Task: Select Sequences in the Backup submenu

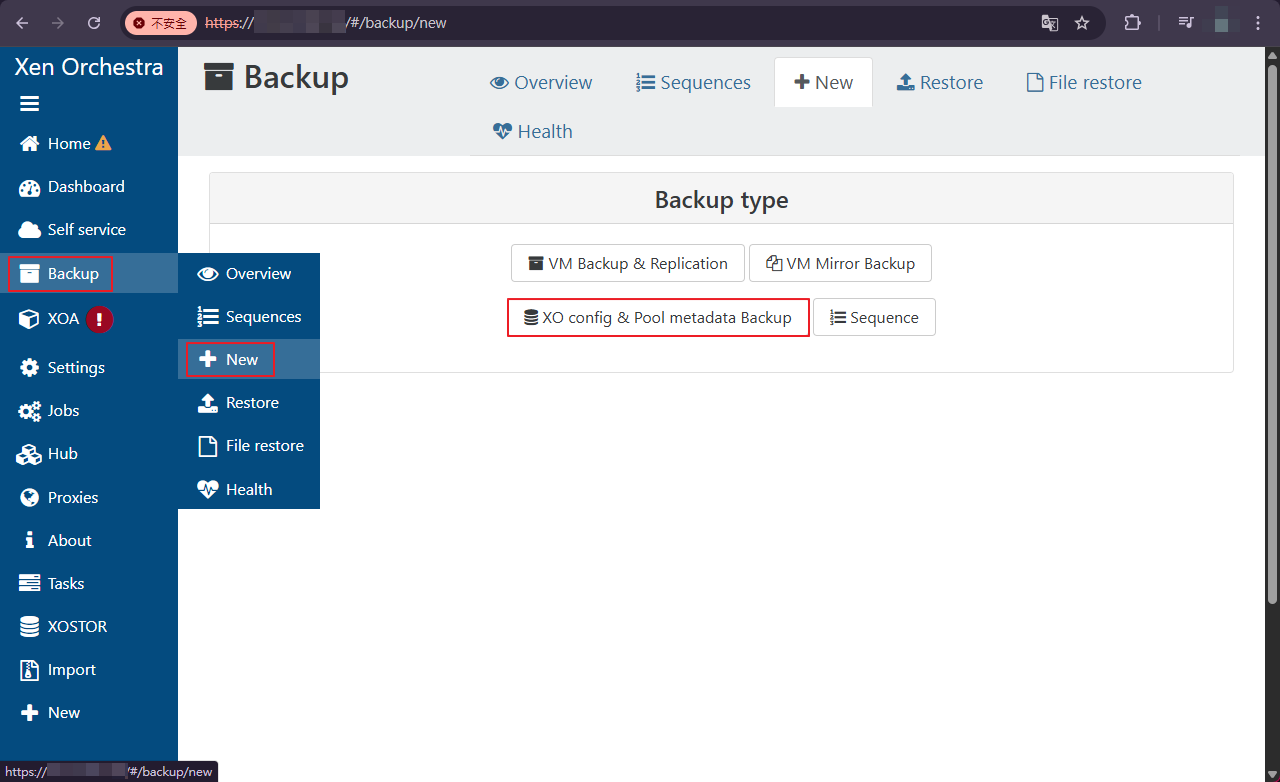Action: 249,317
